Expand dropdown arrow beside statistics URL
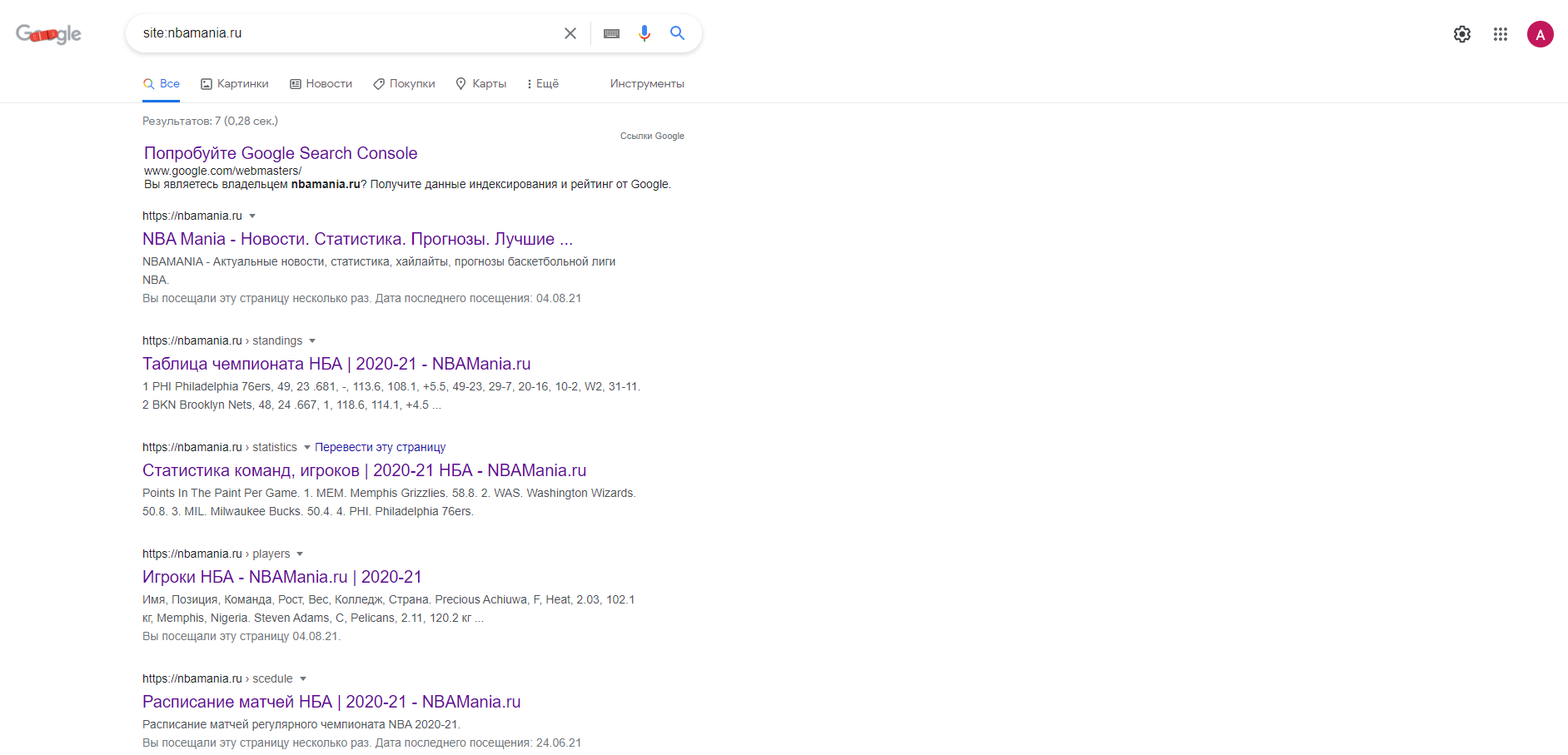The image size is (1568, 755). [x=306, y=448]
